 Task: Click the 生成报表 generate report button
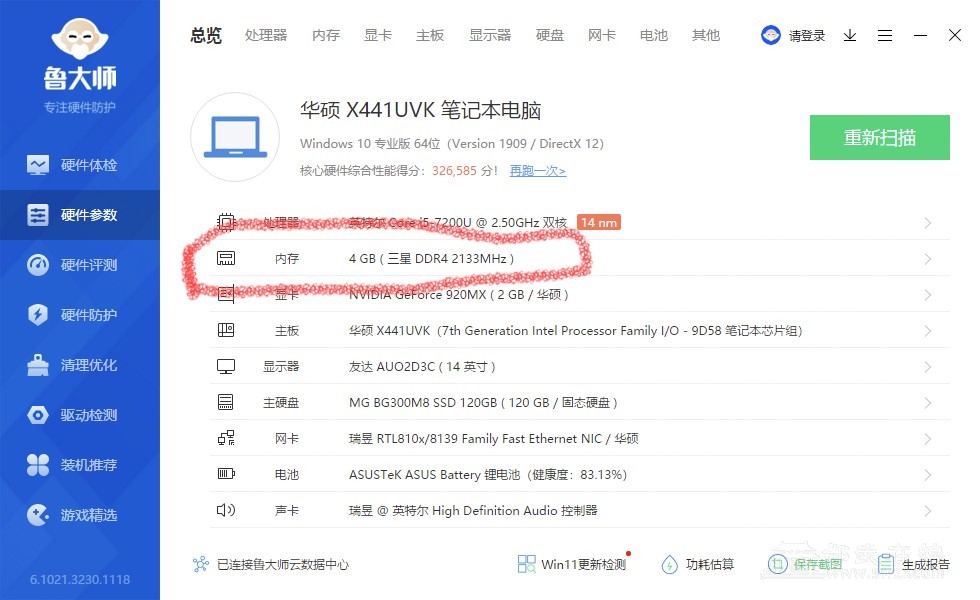pos(913,564)
